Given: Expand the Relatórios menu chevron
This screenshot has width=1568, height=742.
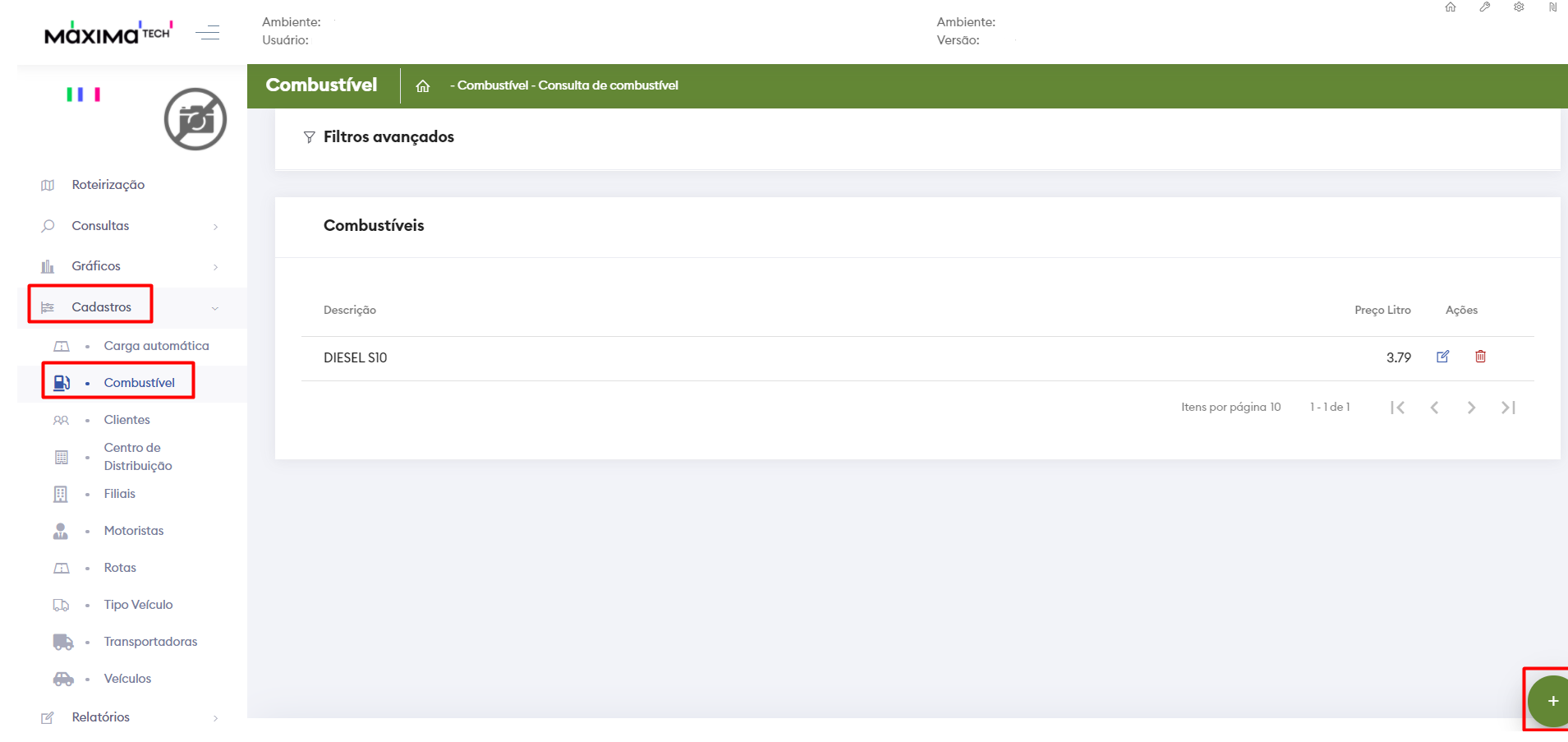Looking at the screenshot, I should pos(215,718).
